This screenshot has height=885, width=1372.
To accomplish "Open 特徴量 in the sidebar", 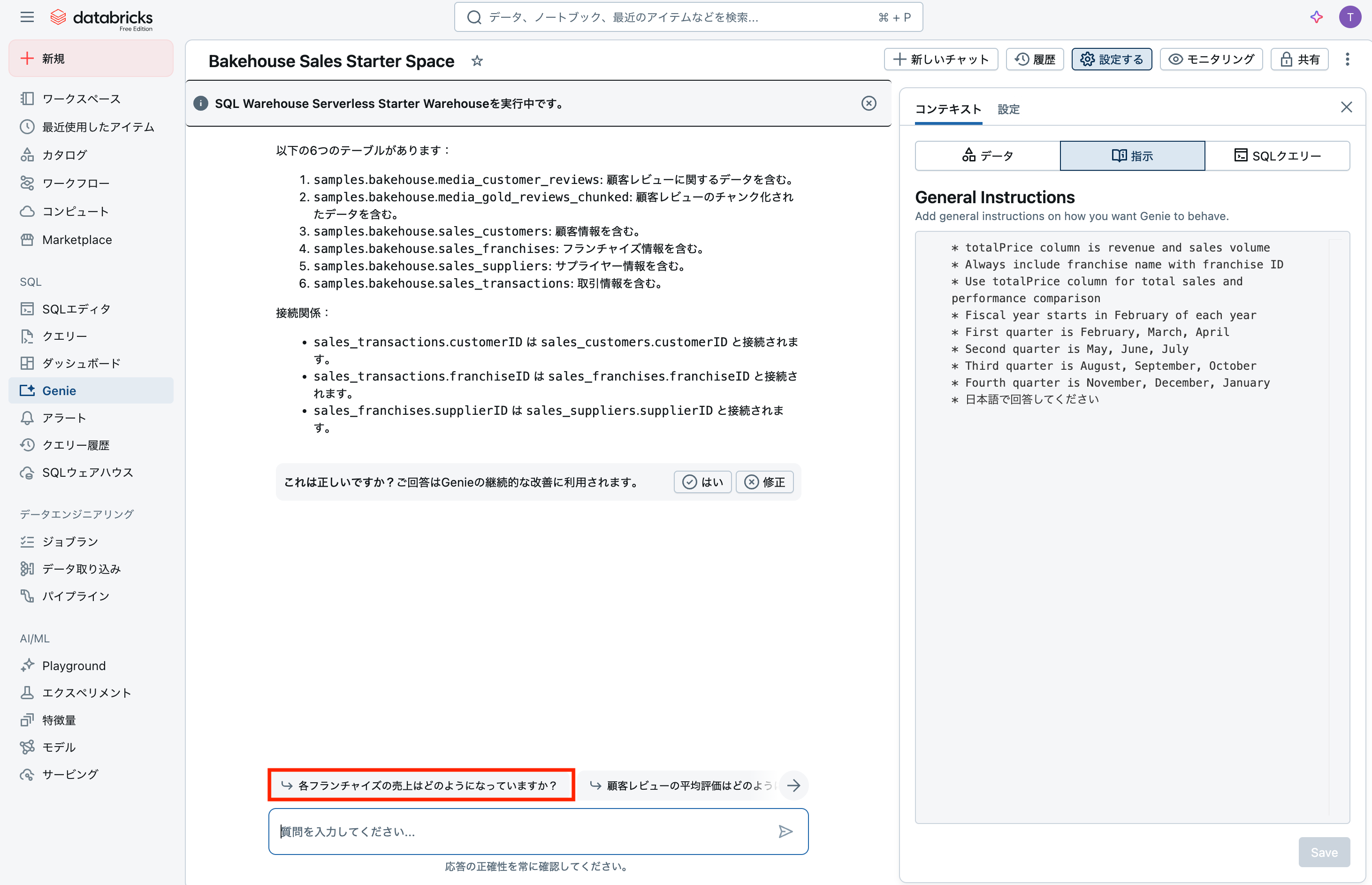I will coord(91,720).
